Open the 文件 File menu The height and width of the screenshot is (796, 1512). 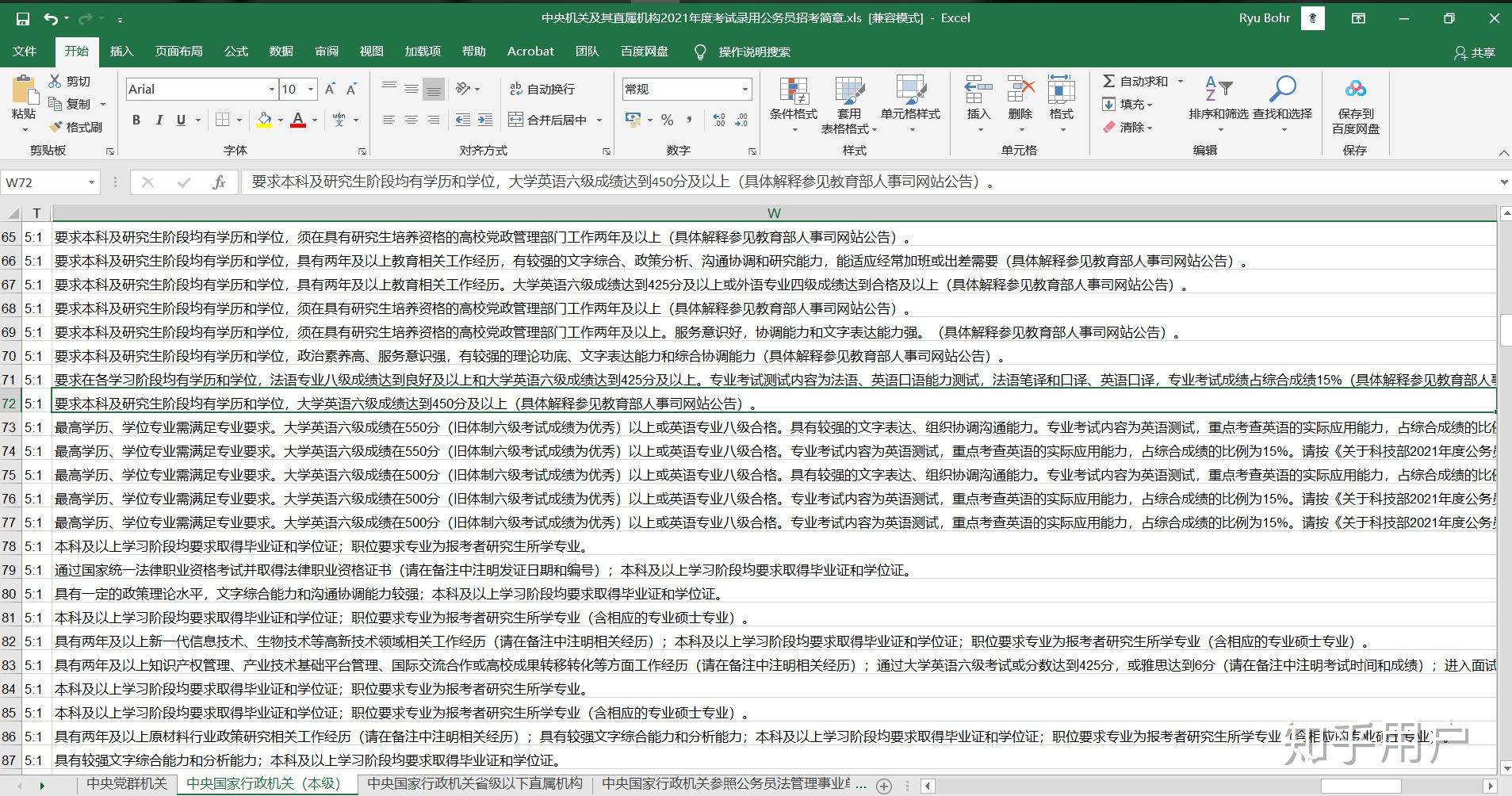(x=25, y=52)
